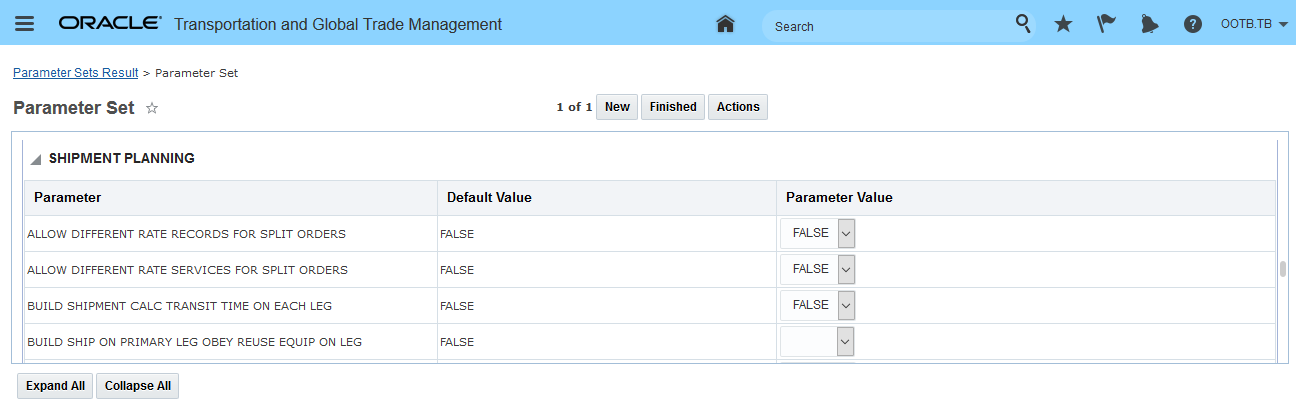Mark Parameter Set as favorite star
The image size is (1296, 403).
coord(152,108)
